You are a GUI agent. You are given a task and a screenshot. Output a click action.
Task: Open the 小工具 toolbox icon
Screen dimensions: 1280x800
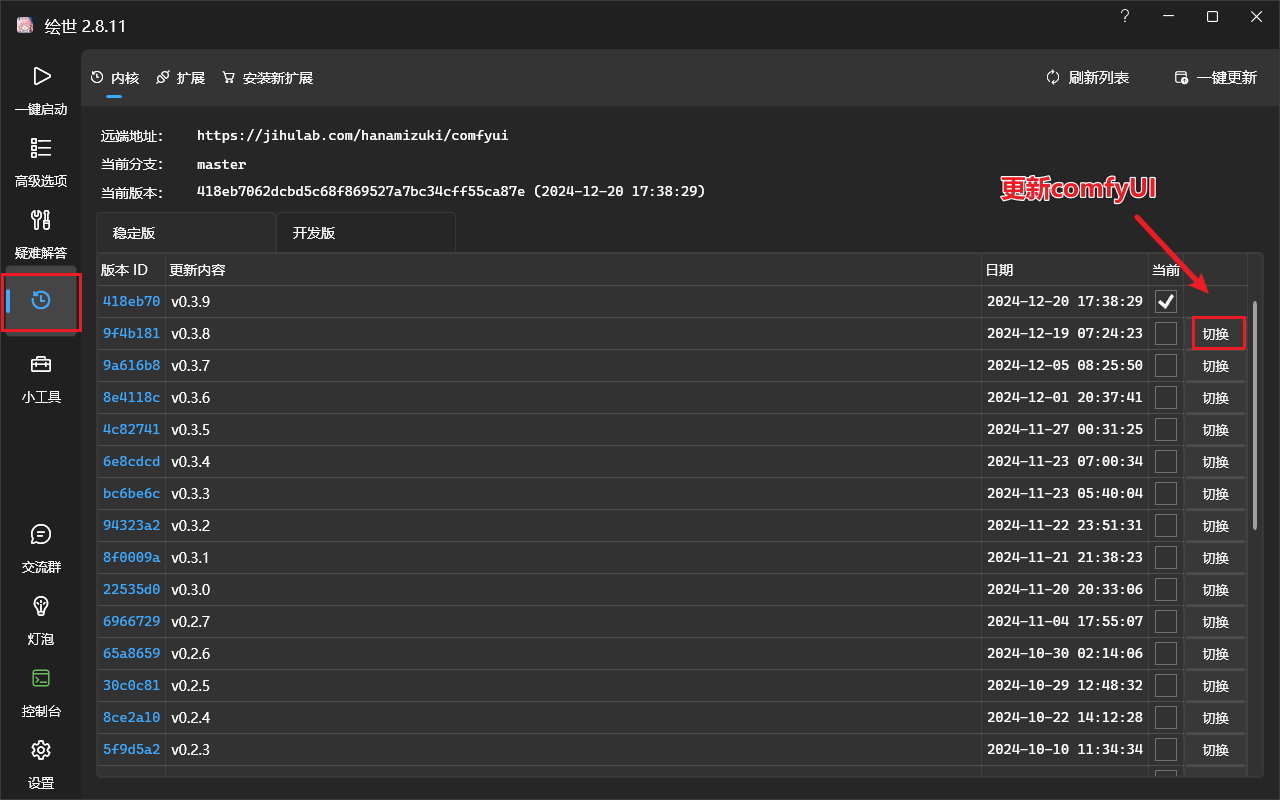(x=41, y=366)
